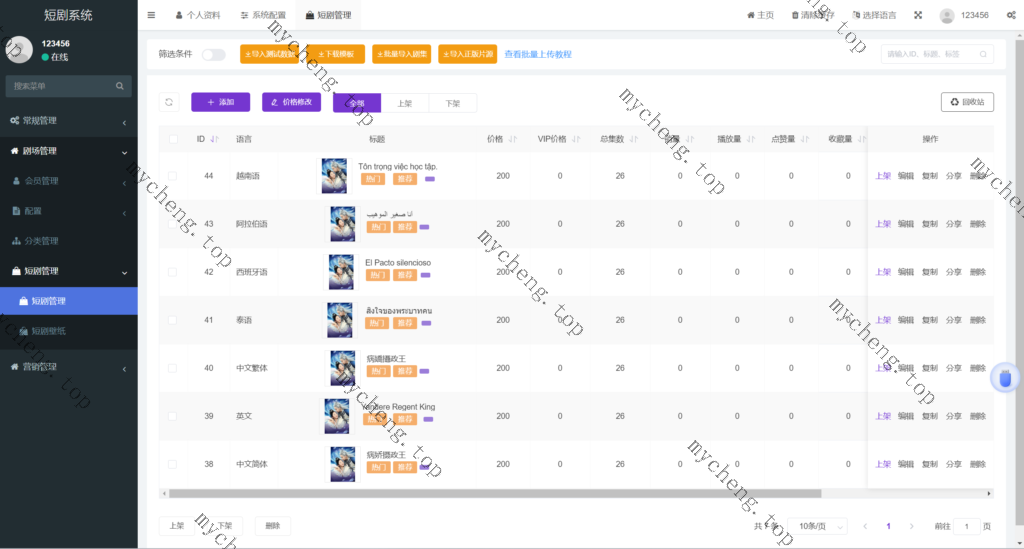Go to the next page with the right arrow
This screenshot has width=1024, height=549.
911,526
